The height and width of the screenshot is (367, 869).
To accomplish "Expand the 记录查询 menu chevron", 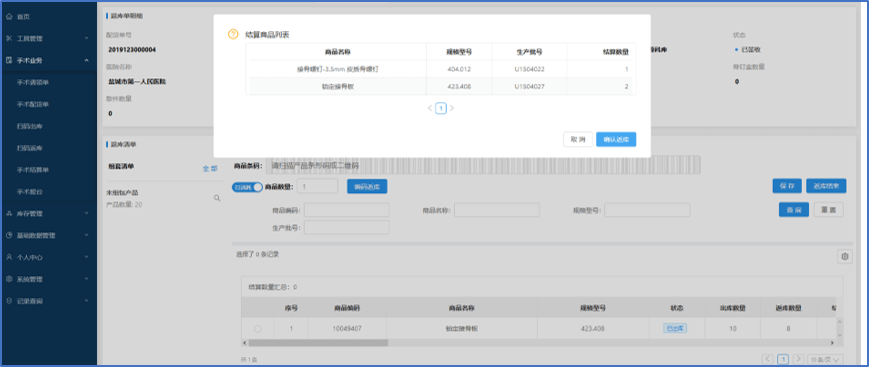I will point(86,301).
